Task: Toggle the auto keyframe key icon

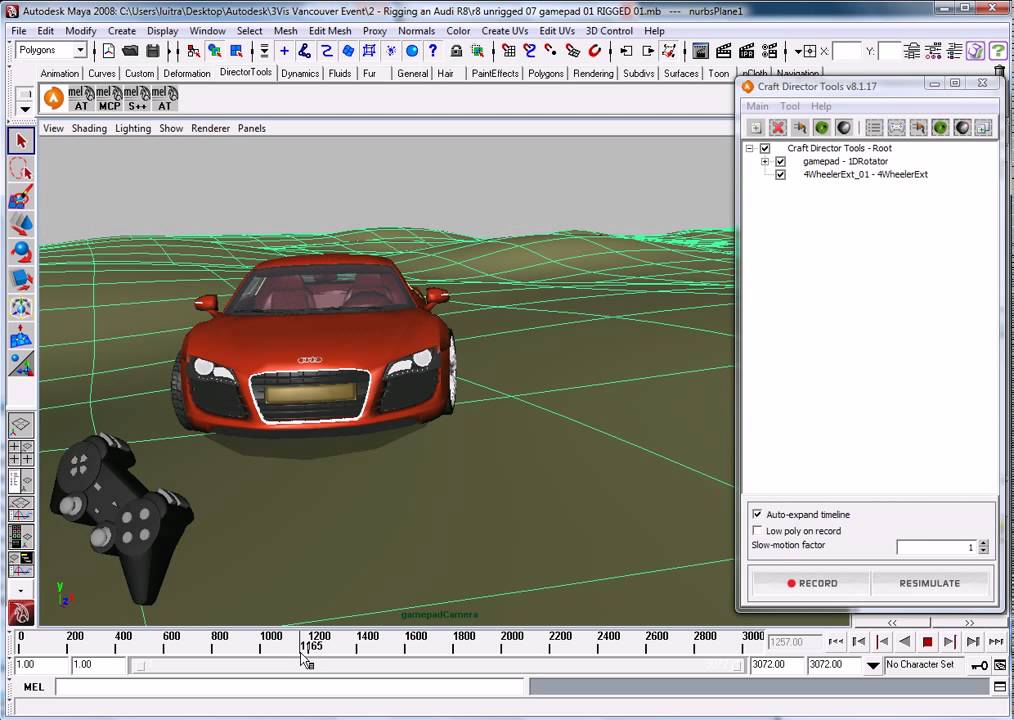Action: (x=980, y=665)
